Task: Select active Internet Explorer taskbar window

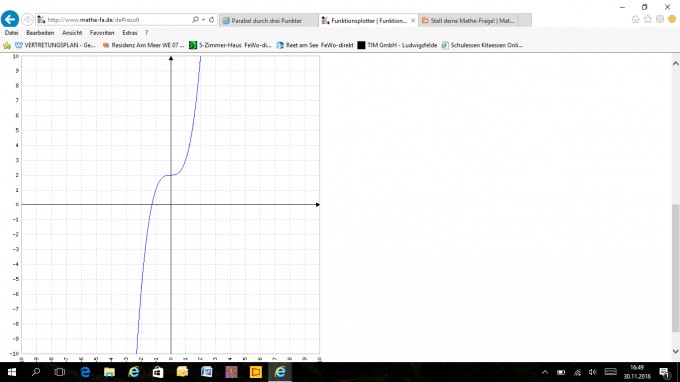Action: point(280,372)
